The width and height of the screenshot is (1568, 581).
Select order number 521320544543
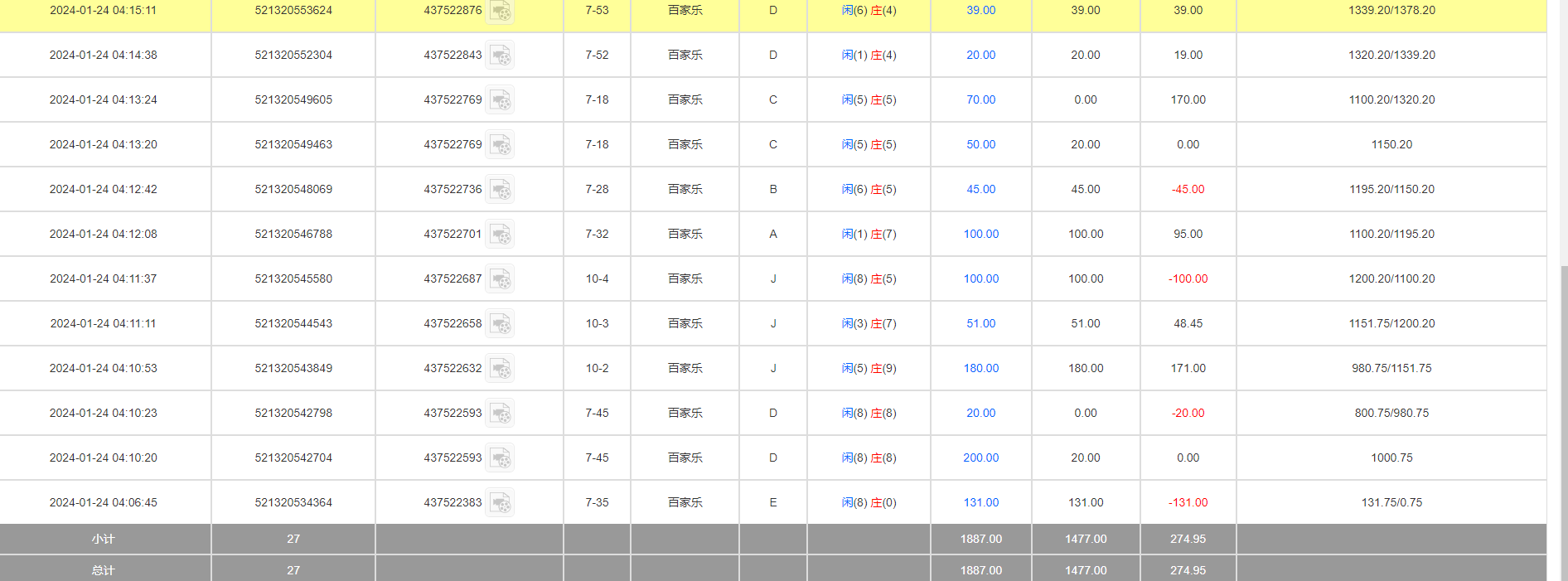[293, 323]
